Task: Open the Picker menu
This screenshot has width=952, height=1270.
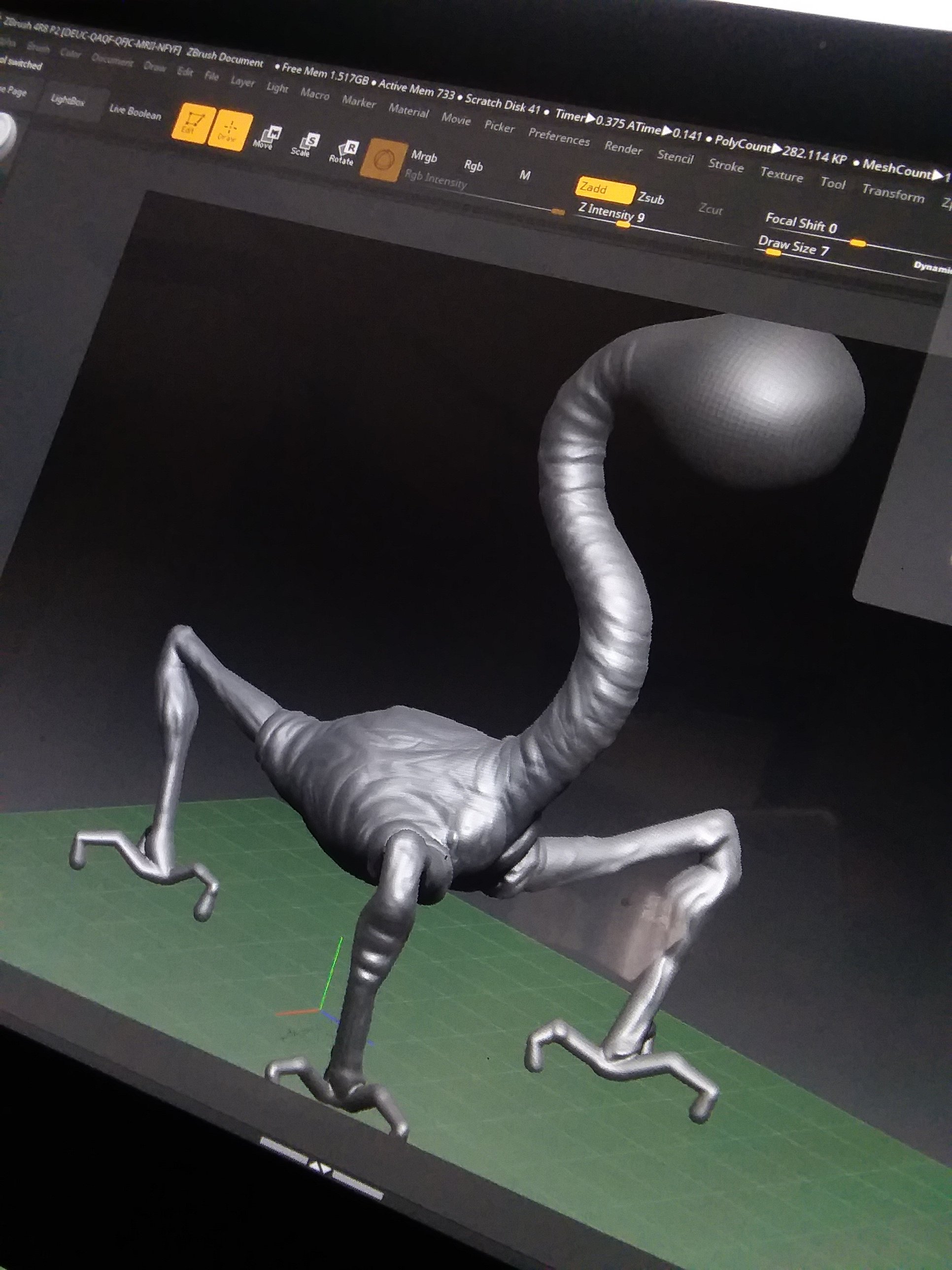Action: tap(499, 127)
